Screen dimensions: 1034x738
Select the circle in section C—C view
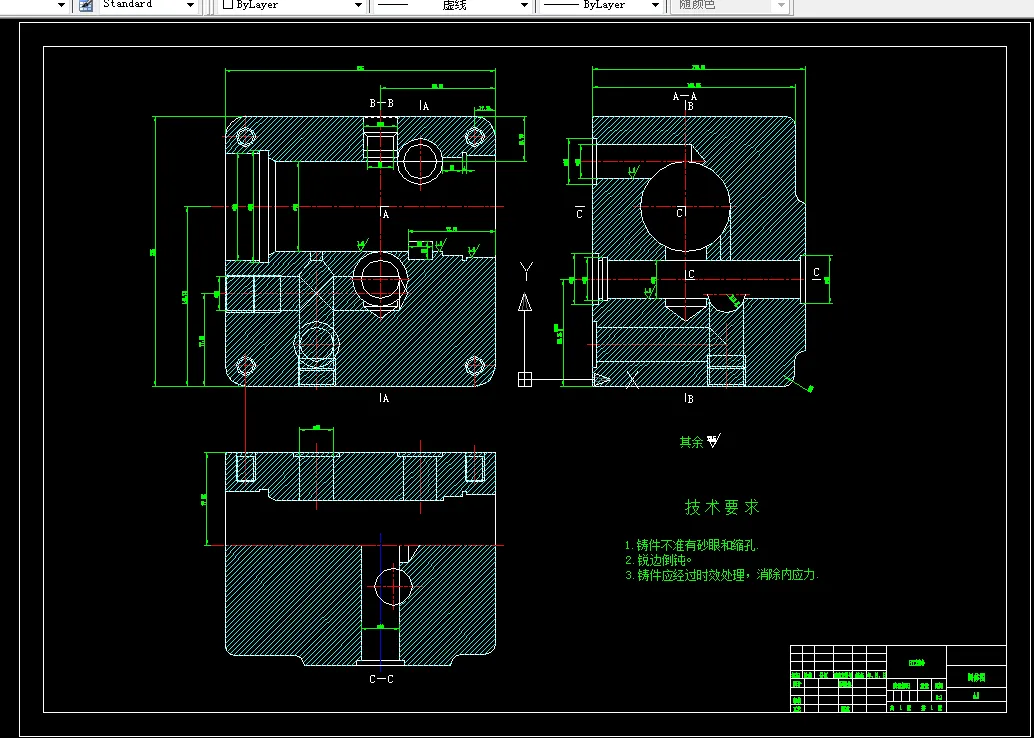click(394, 586)
